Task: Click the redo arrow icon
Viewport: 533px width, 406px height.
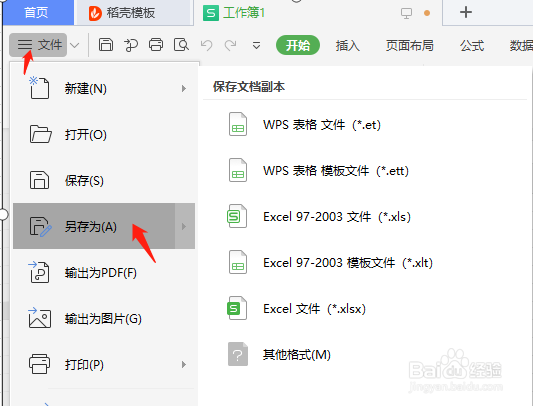Action: pos(230,45)
